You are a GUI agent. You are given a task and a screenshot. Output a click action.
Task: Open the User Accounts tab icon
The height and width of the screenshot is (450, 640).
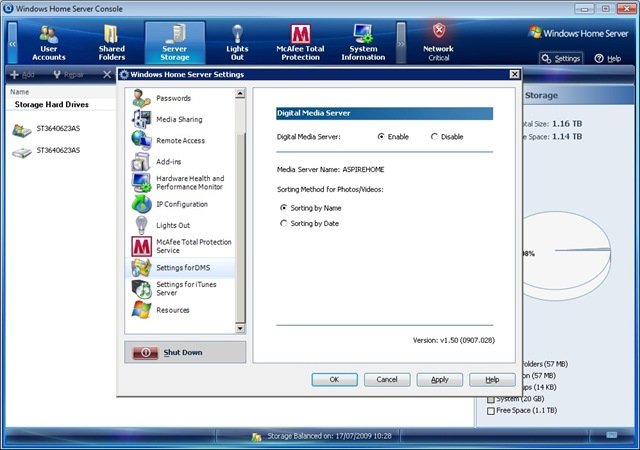[x=49, y=34]
